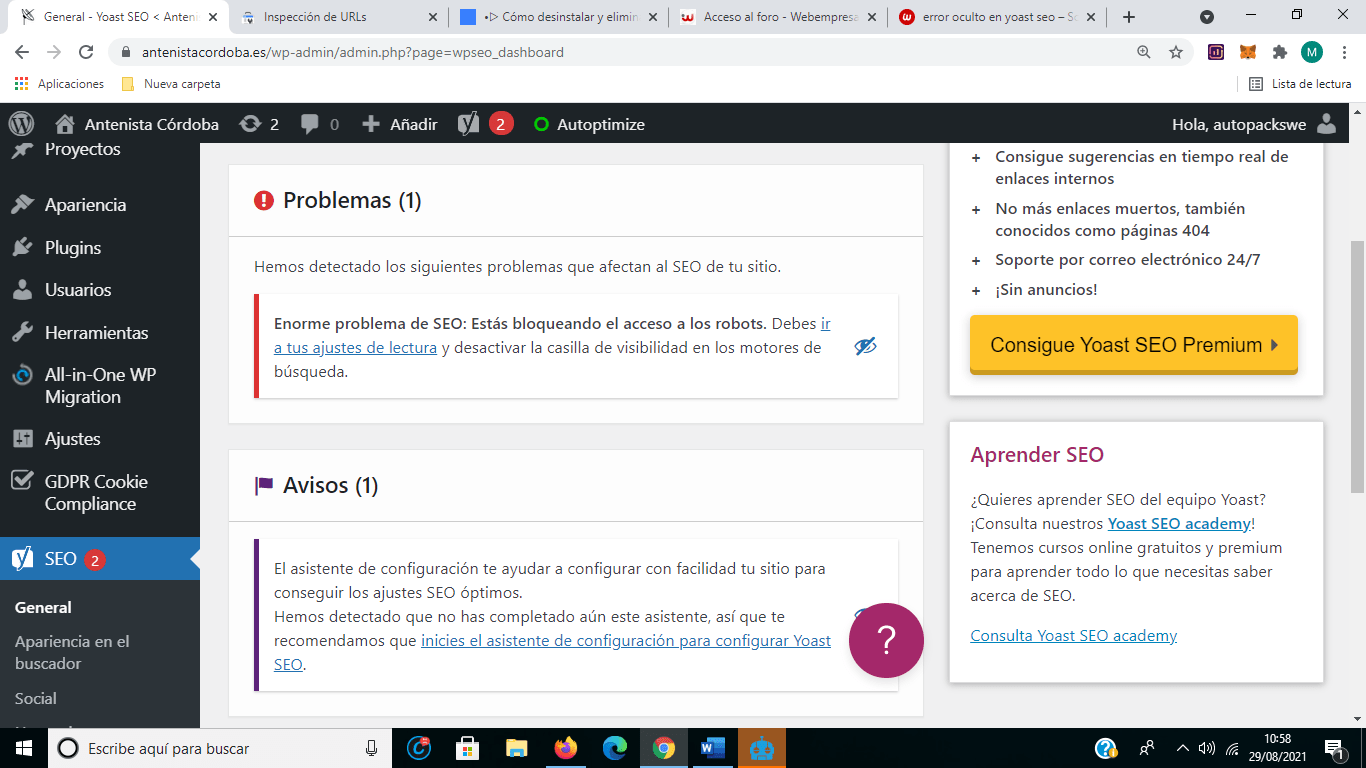Image resolution: width=1366 pixels, height=768 pixels.
Task: Open Apariencia en el buscador submenu
Action: [72, 652]
